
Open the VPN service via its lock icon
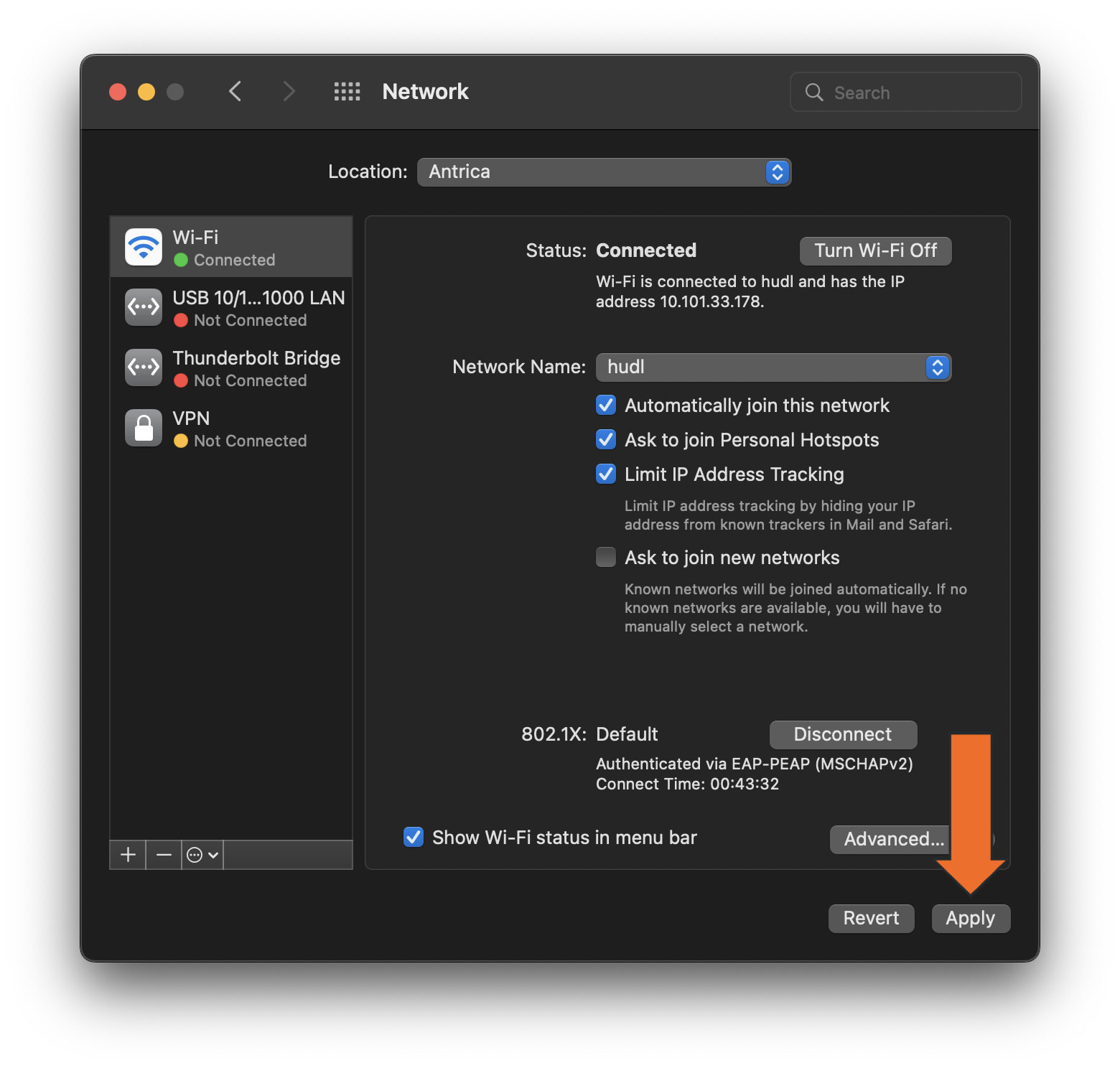pos(143,427)
